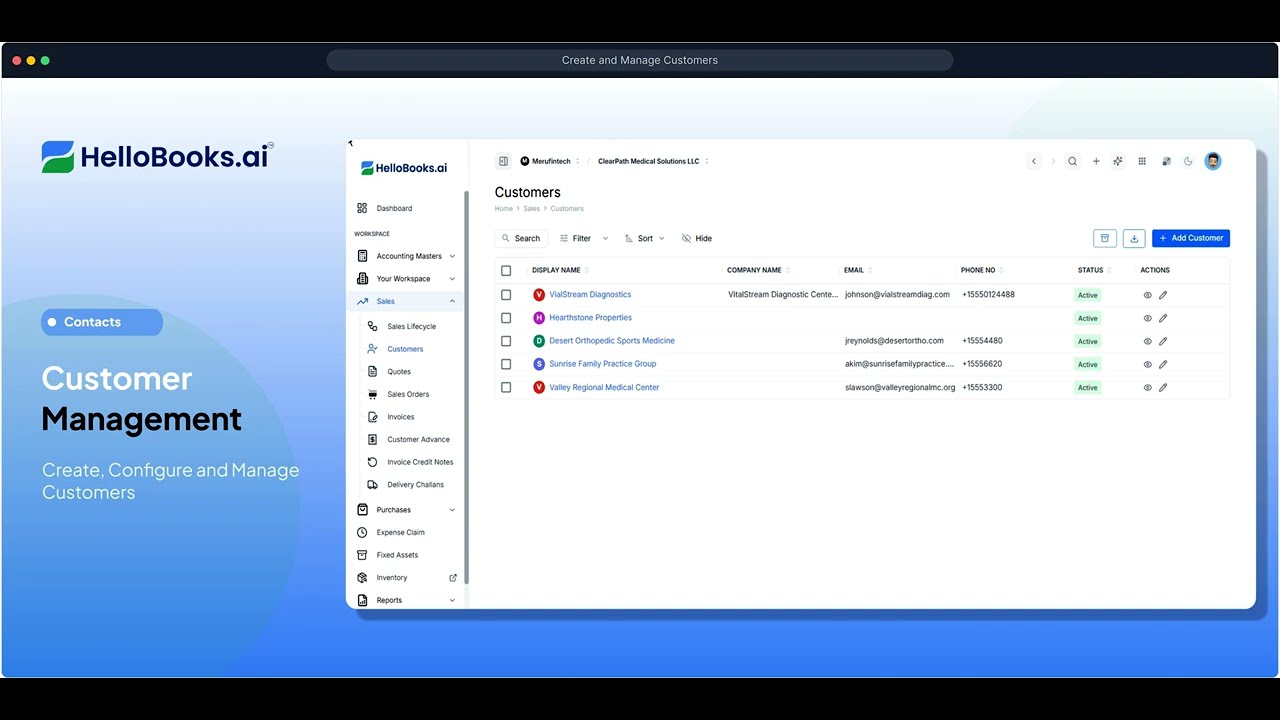The image size is (1280, 720).
Task: Open the AI sparkle assistant icon
Action: pos(1118,161)
